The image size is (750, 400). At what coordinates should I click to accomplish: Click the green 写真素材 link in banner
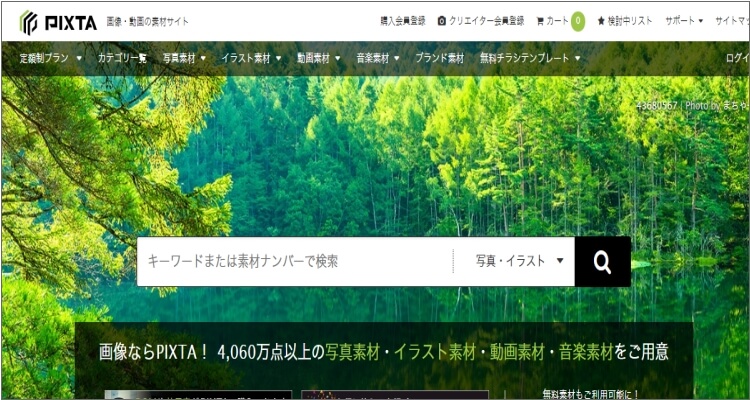pyautogui.click(x=352, y=353)
